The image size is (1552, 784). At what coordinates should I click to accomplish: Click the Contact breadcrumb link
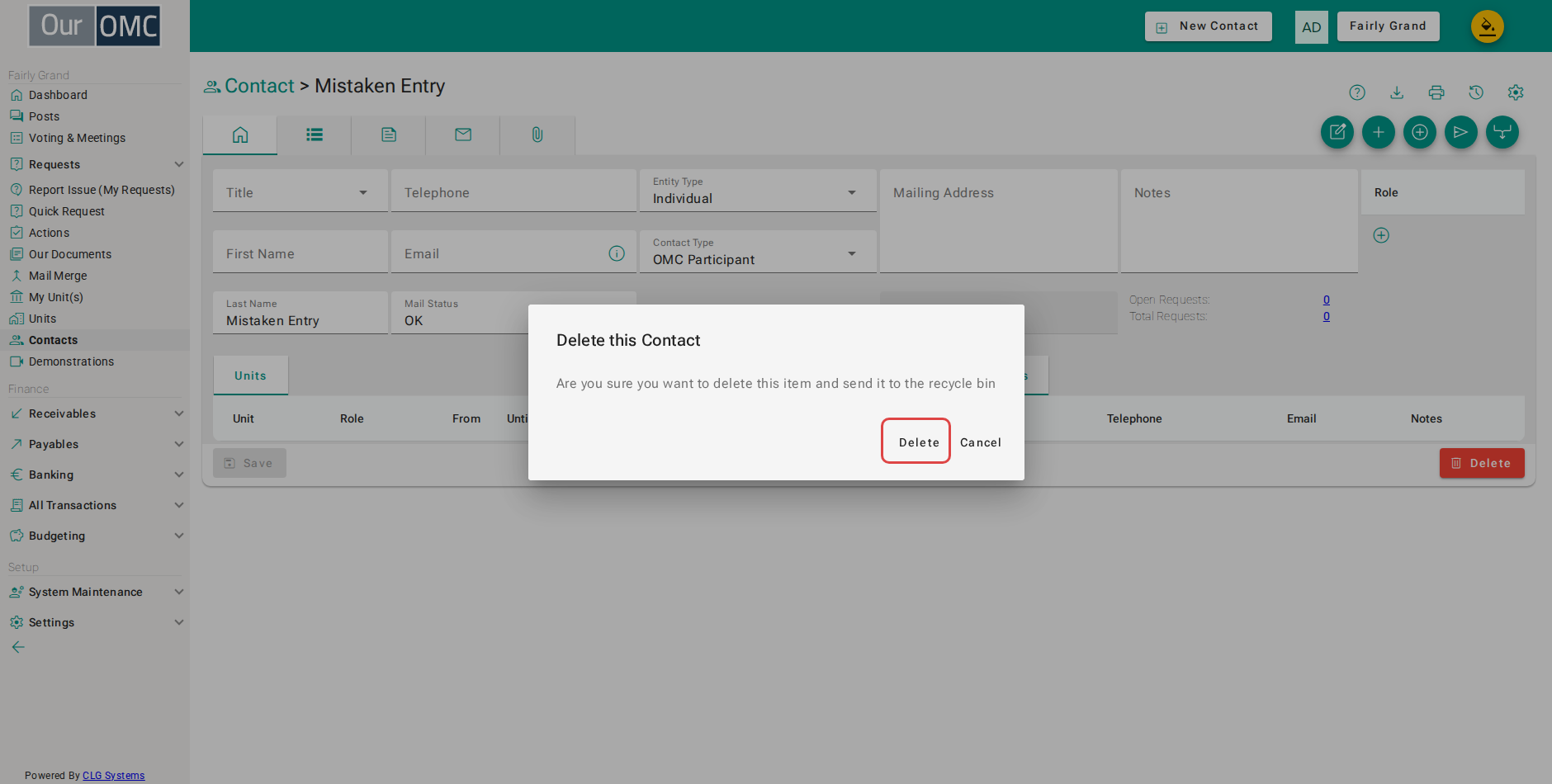[259, 86]
